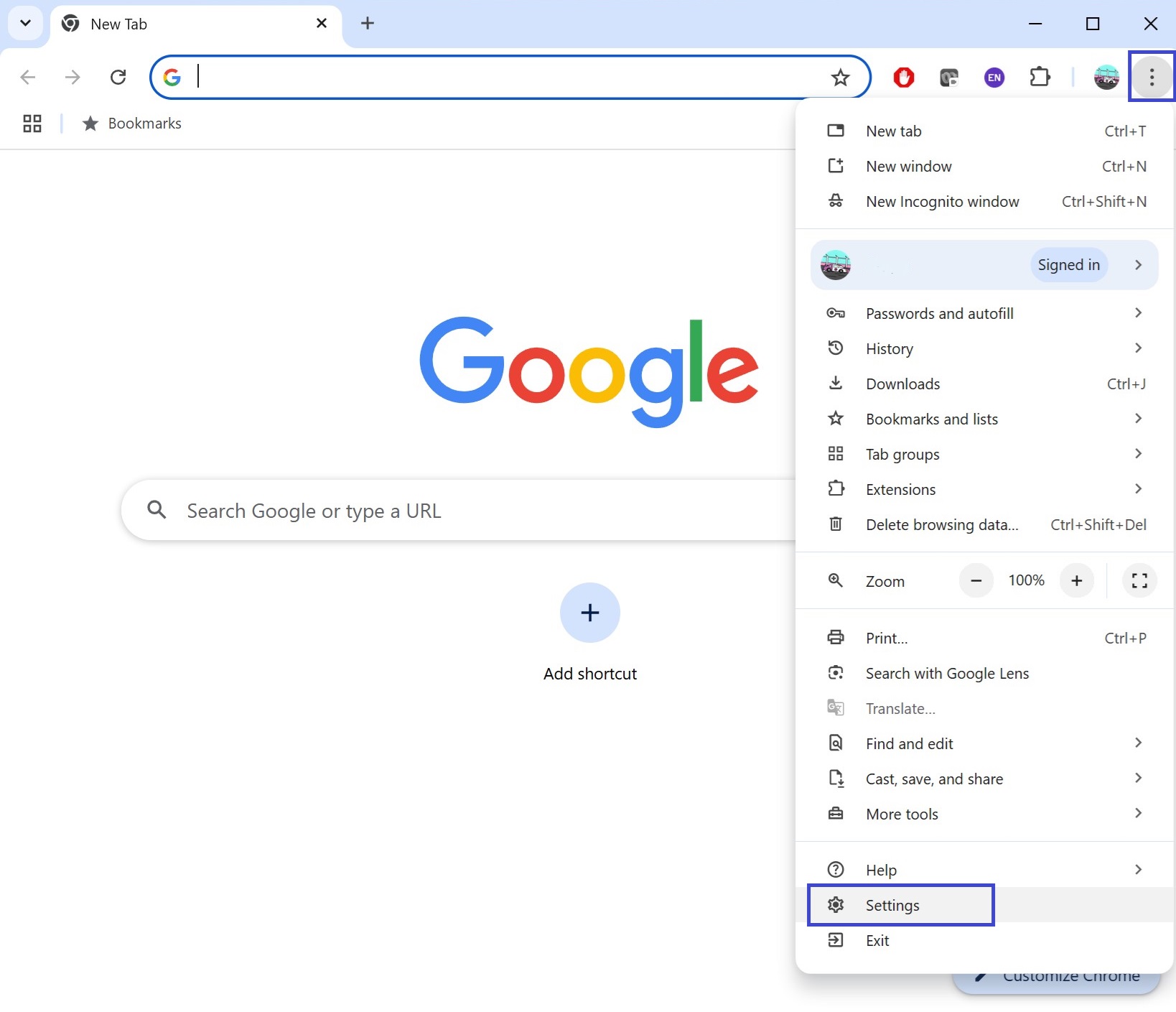Click the purple EN extension icon
Viewport: 1176px width, 1012px height.
[x=994, y=77]
